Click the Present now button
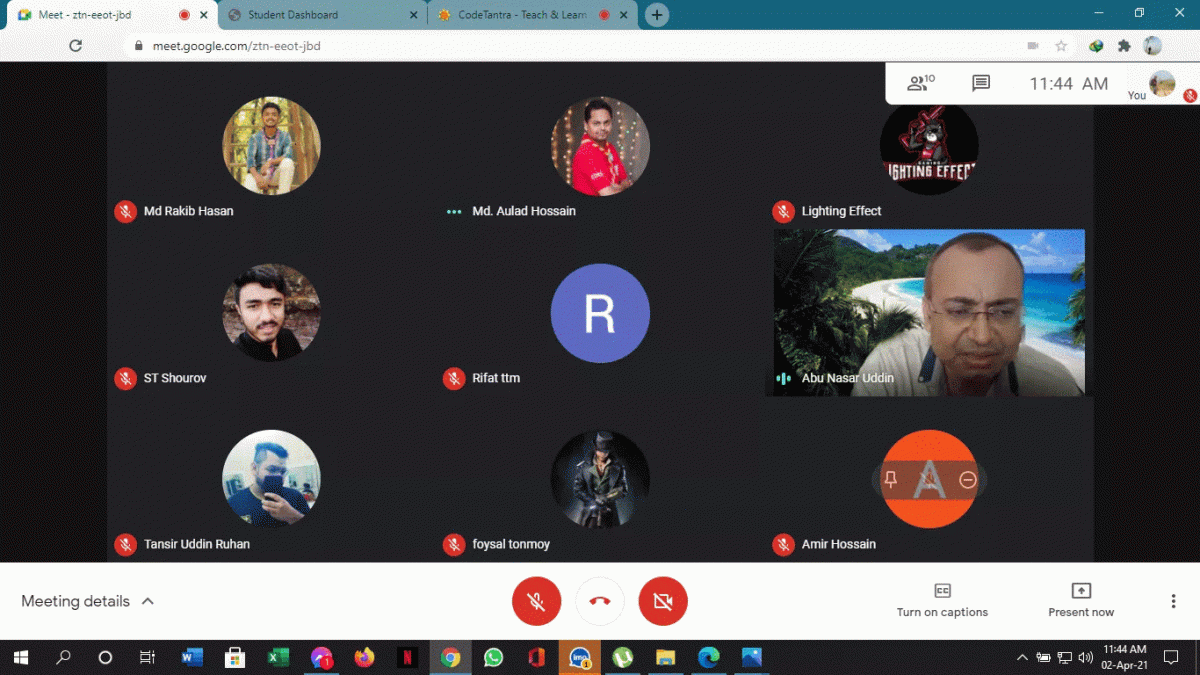Screen dimensions: 1200x675 1081,600
